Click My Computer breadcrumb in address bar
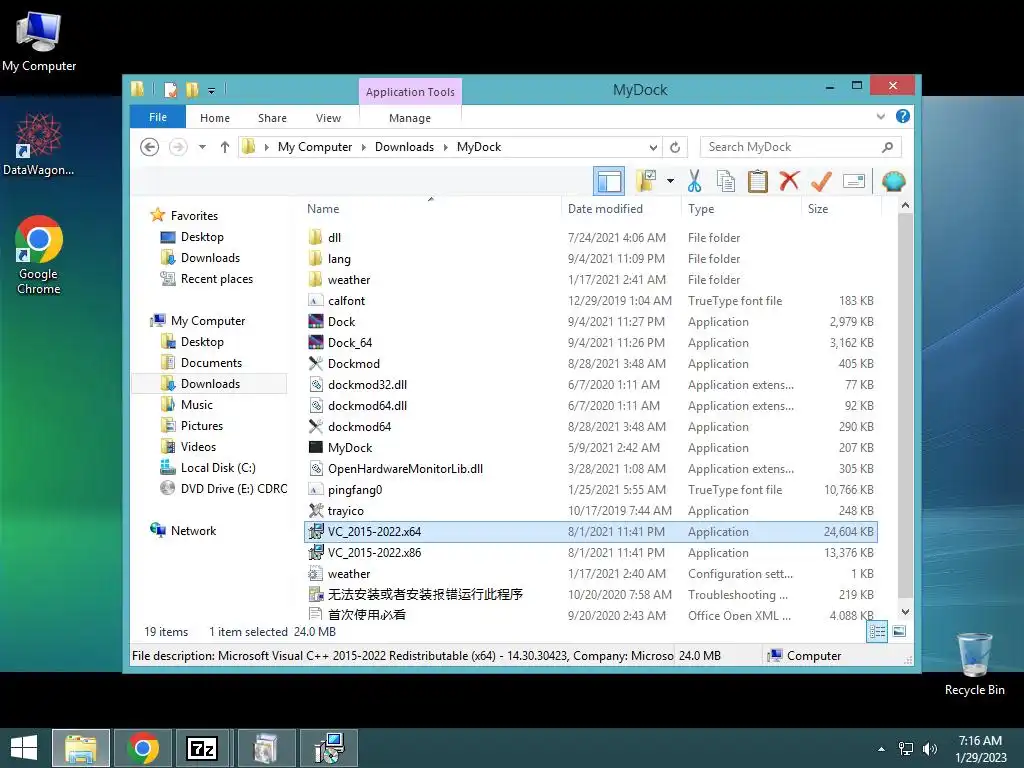 coord(315,147)
